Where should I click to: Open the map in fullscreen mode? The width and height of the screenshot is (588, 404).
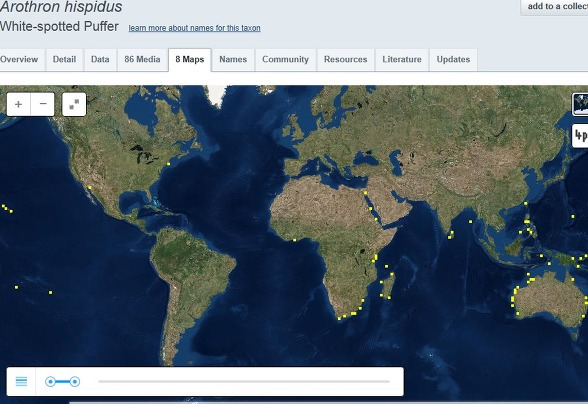[74, 104]
